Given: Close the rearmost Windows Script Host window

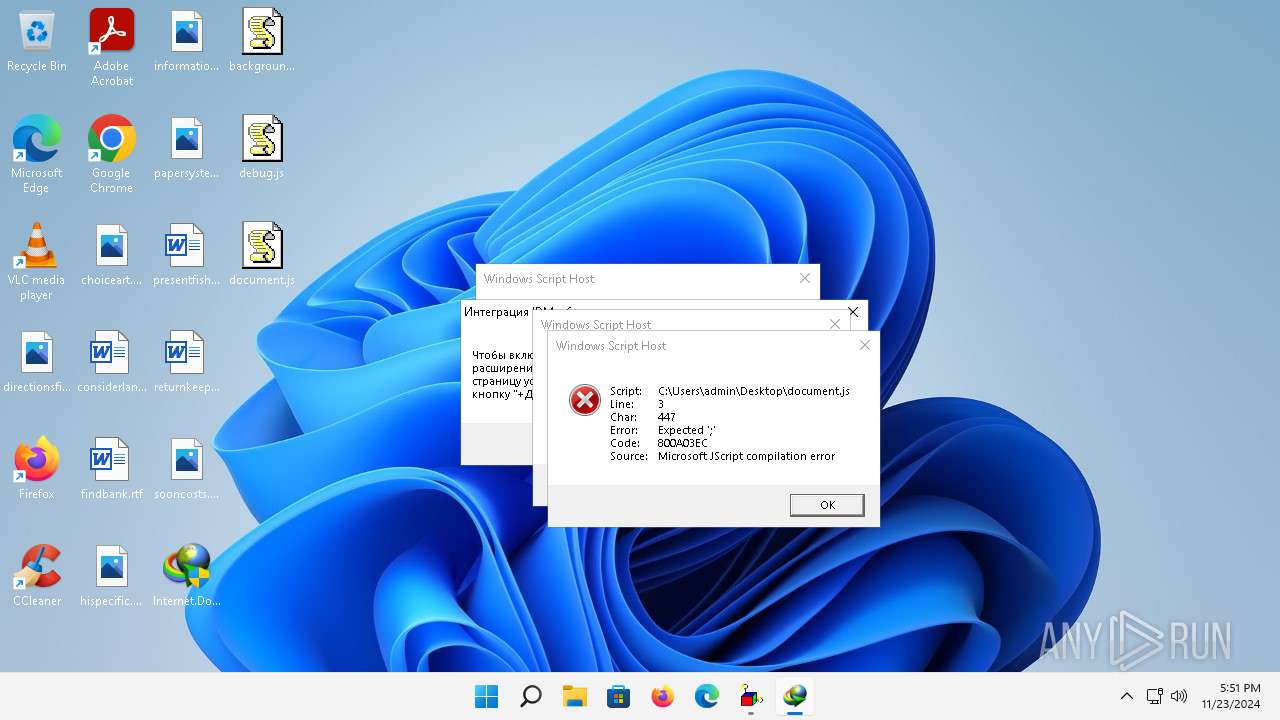Looking at the screenshot, I should click(x=805, y=278).
